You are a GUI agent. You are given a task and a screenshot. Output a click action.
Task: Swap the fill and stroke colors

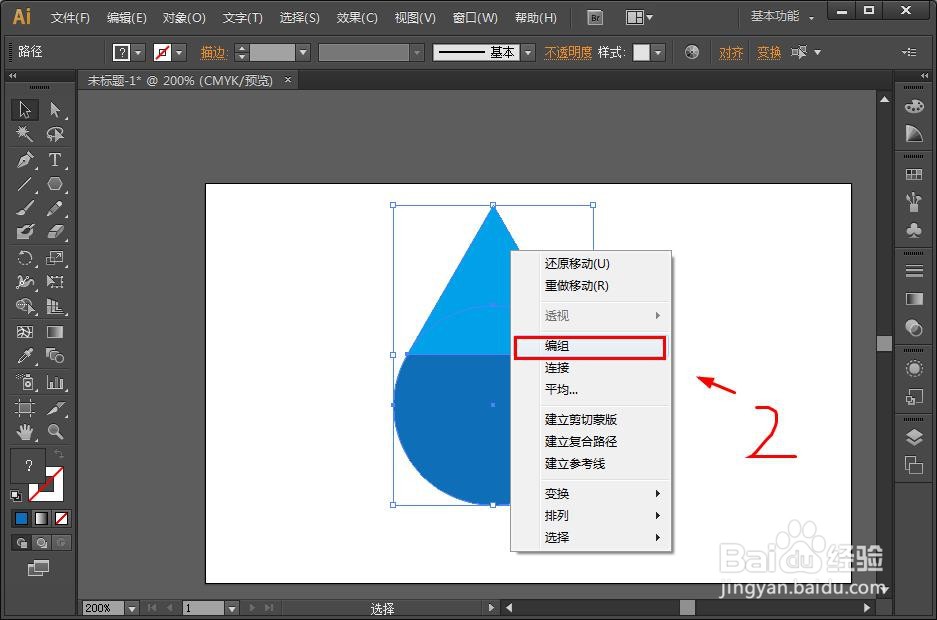tap(58, 453)
